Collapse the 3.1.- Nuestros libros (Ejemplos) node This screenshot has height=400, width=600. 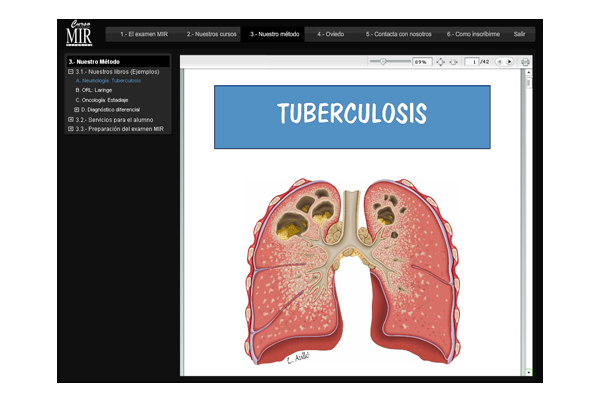click(x=70, y=72)
